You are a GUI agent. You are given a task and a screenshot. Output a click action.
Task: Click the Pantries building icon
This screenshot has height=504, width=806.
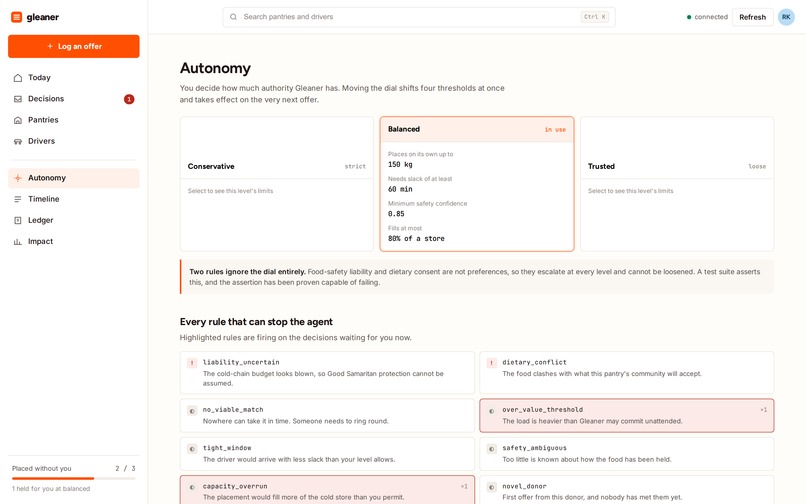pos(18,120)
